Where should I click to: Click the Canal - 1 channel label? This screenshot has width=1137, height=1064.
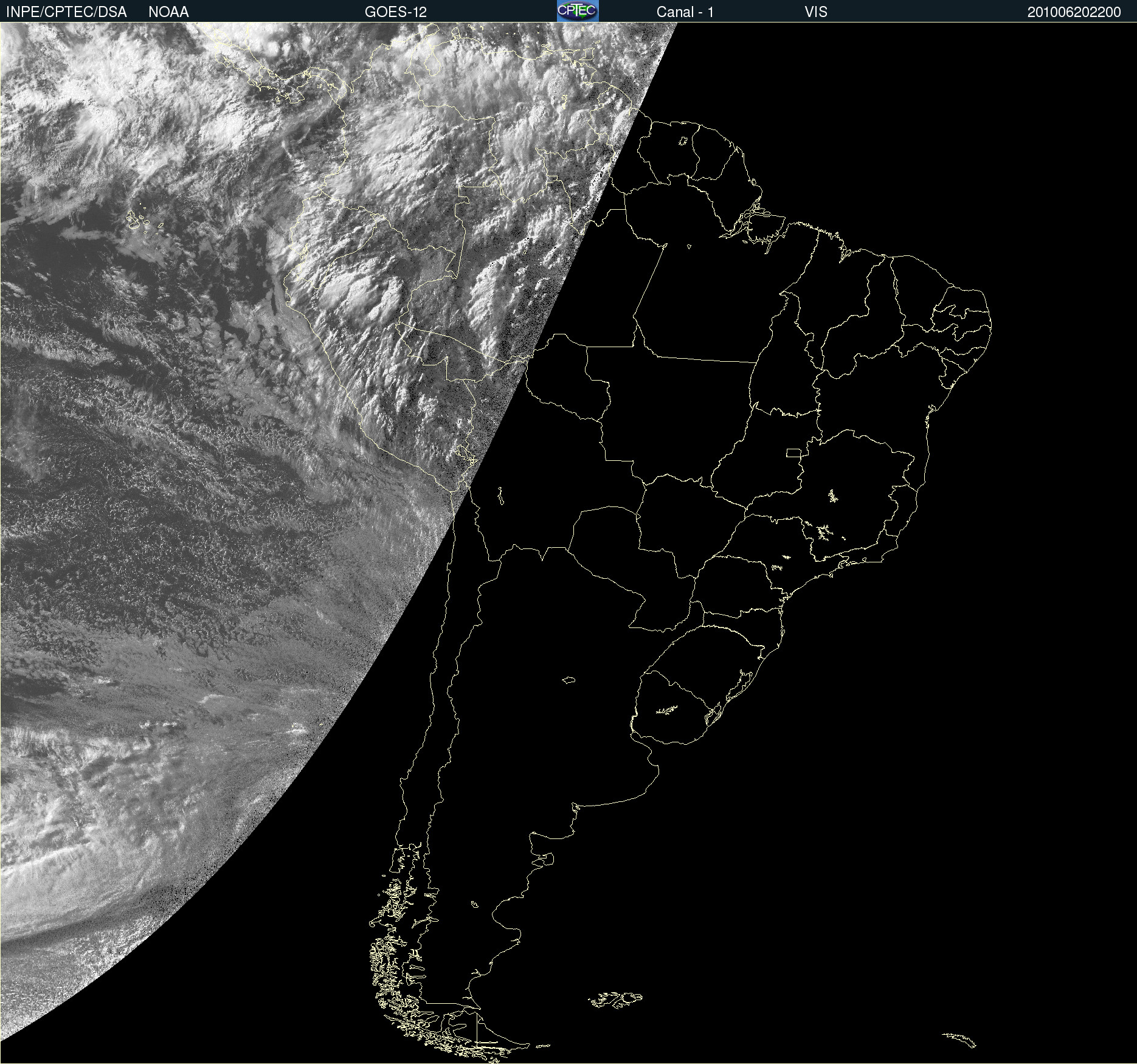[x=685, y=12]
